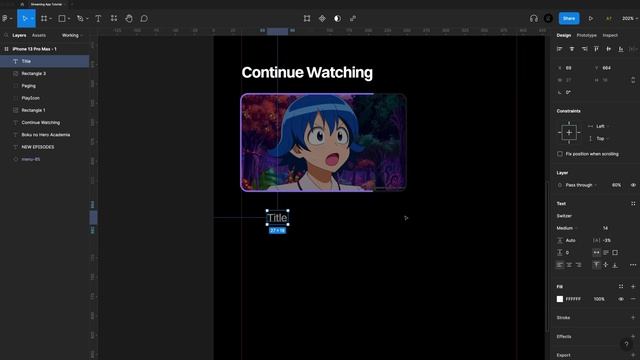Click the Create component icon
Image resolution: width=640 pixels, height=360 pixels.
(322, 18)
